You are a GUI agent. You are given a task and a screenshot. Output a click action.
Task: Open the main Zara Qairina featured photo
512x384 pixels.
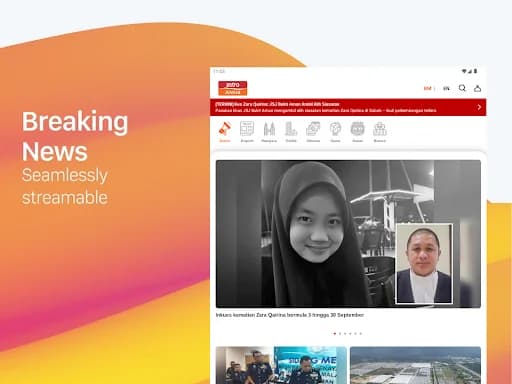[348, 234]
